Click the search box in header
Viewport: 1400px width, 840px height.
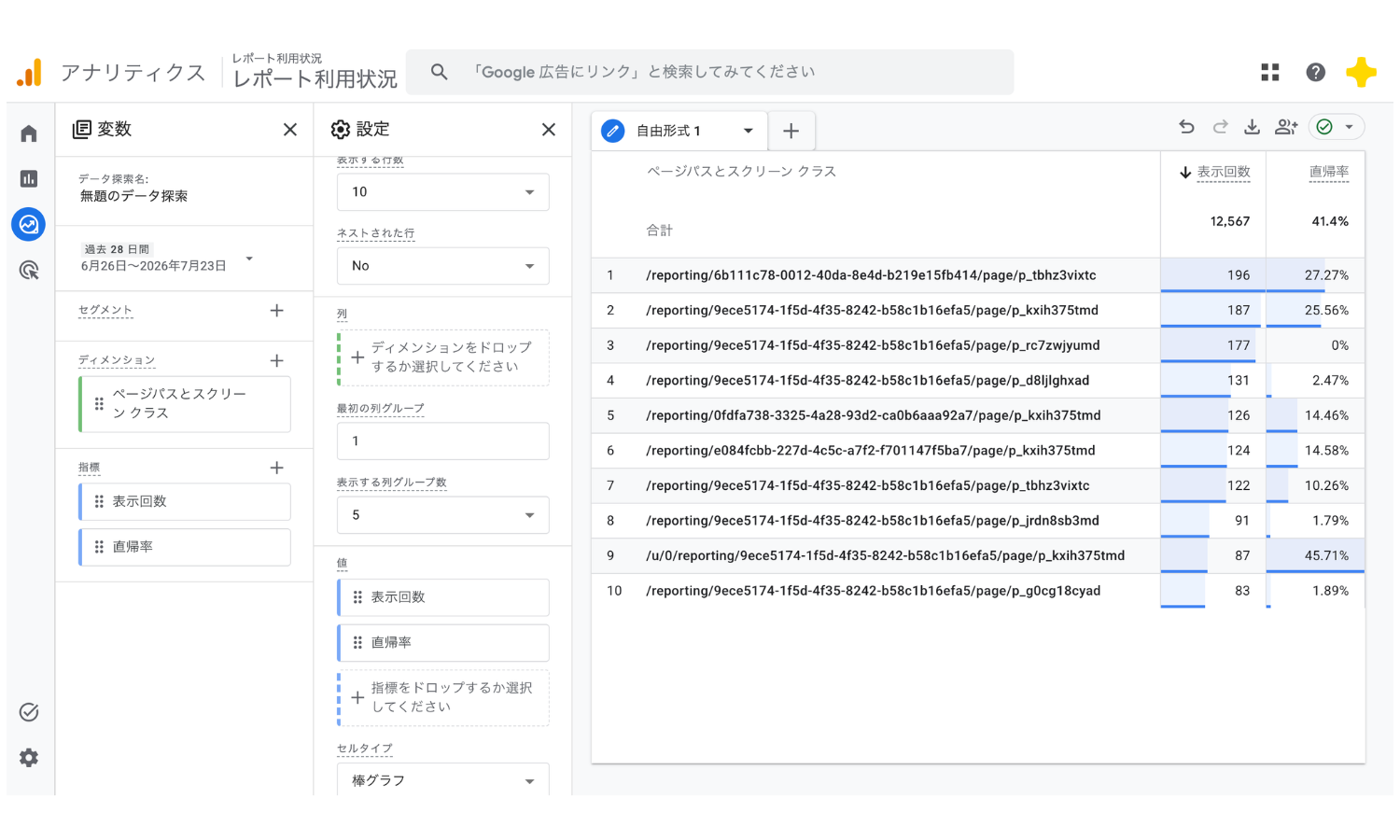(710, 72)
